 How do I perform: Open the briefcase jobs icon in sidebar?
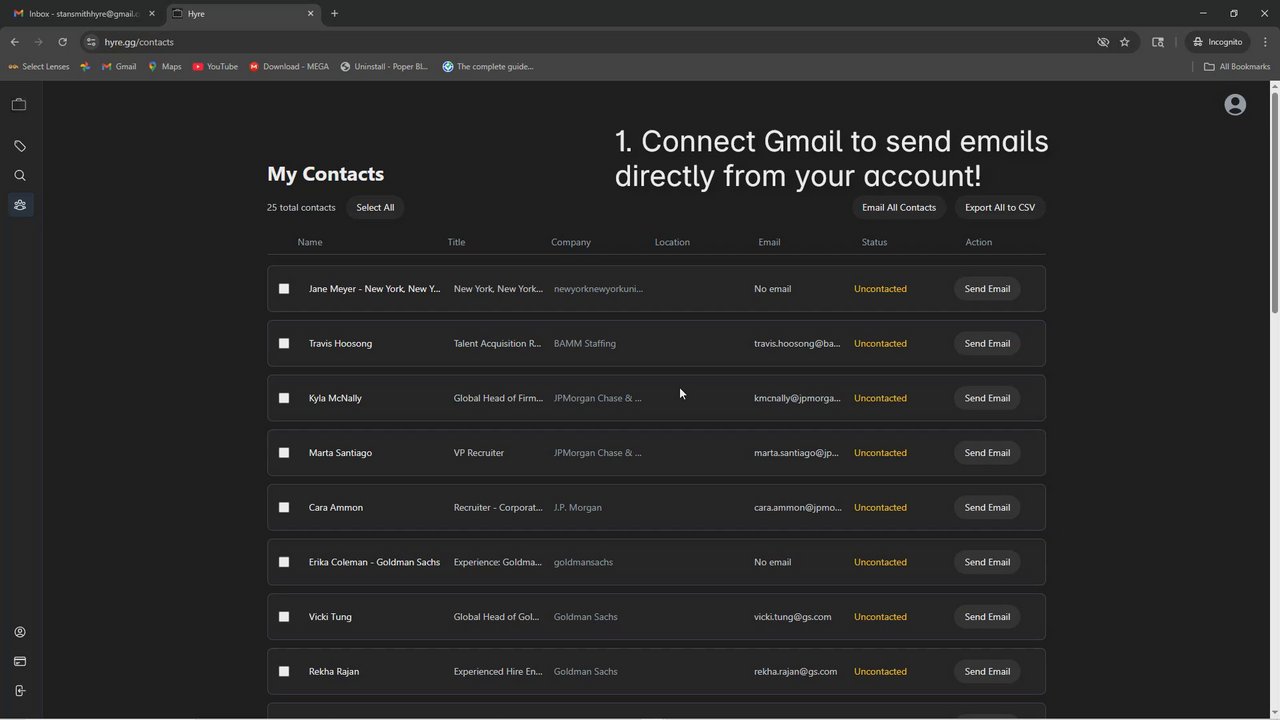click(x=19, y=104)
